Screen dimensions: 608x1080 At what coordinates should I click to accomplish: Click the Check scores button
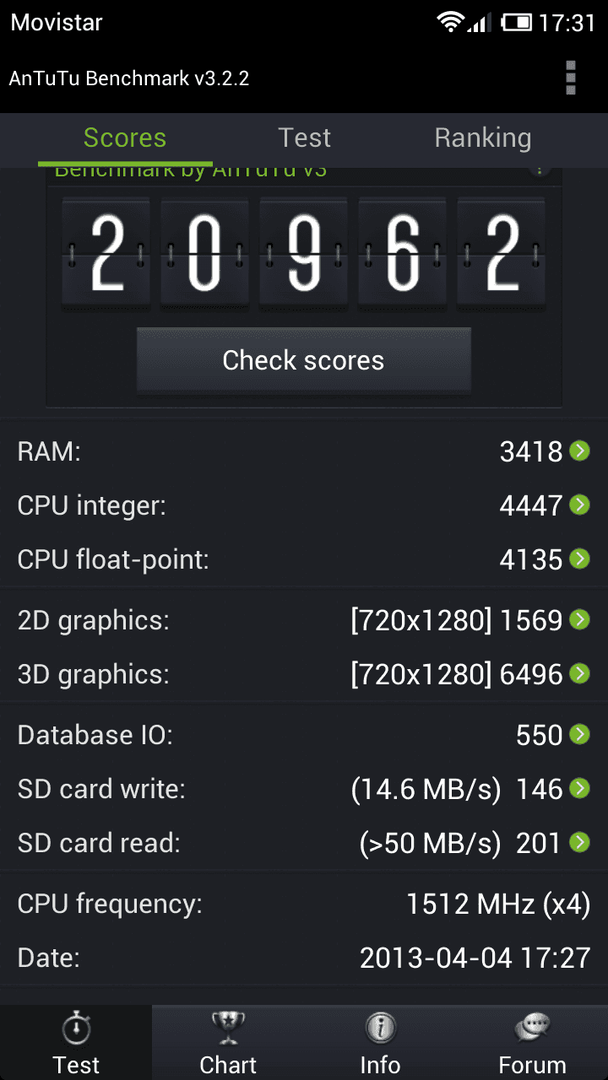click(304, 360)
